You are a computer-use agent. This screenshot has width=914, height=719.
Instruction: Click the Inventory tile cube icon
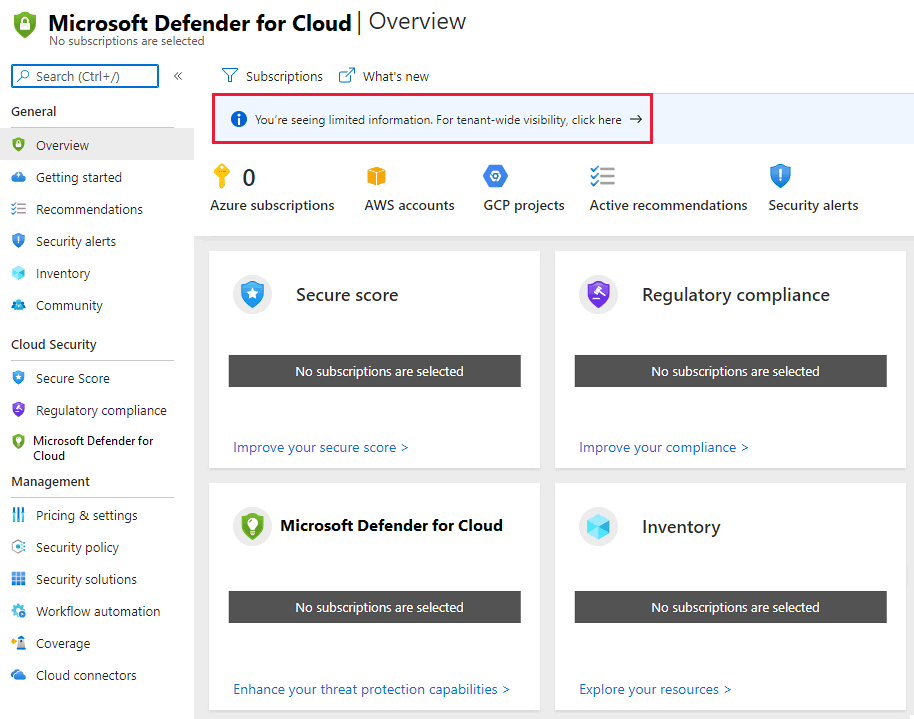(x=598, y=527)
